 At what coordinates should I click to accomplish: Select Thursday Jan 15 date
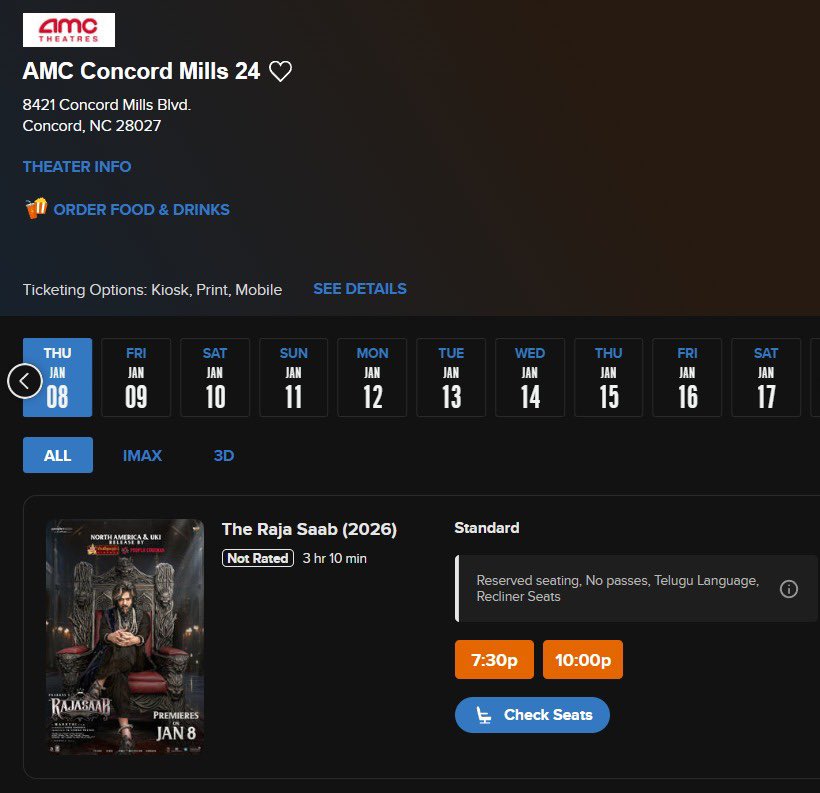click(x=608, y=377)
